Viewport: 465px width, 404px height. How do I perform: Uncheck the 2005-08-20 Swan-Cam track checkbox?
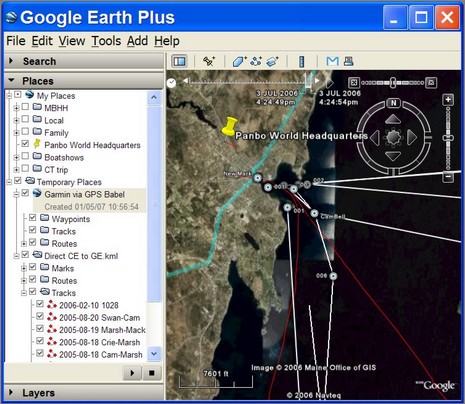[40, 316]
